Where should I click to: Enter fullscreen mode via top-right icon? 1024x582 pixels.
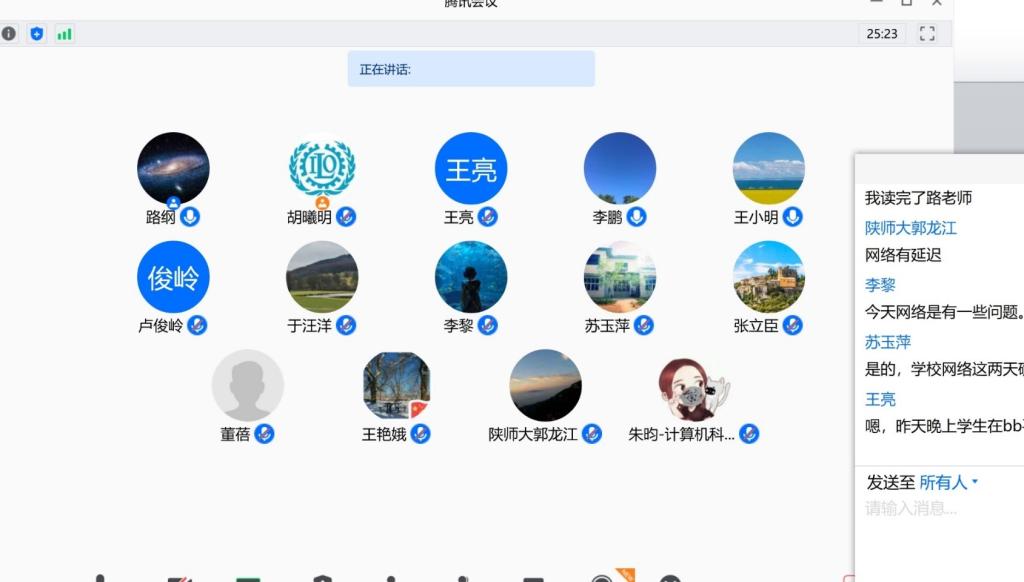(x=927, y=34)
